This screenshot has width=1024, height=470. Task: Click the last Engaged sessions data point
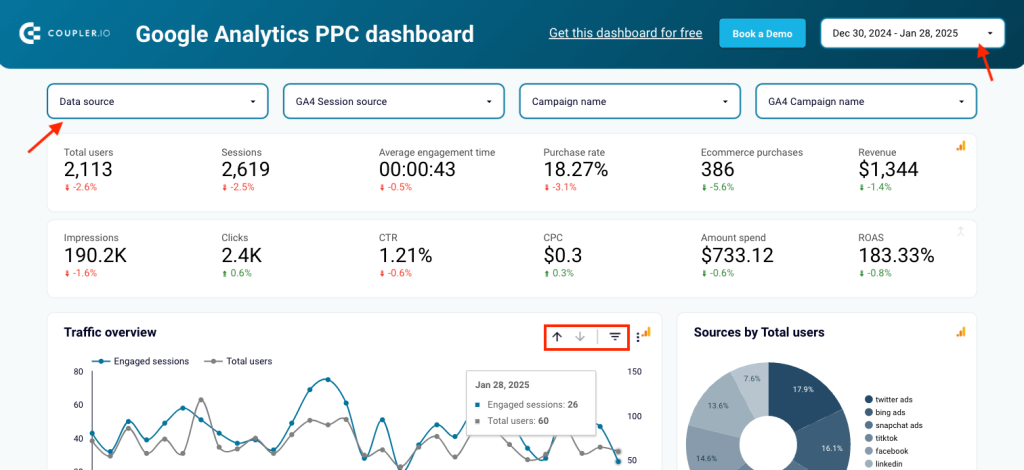tap(618, 462)
